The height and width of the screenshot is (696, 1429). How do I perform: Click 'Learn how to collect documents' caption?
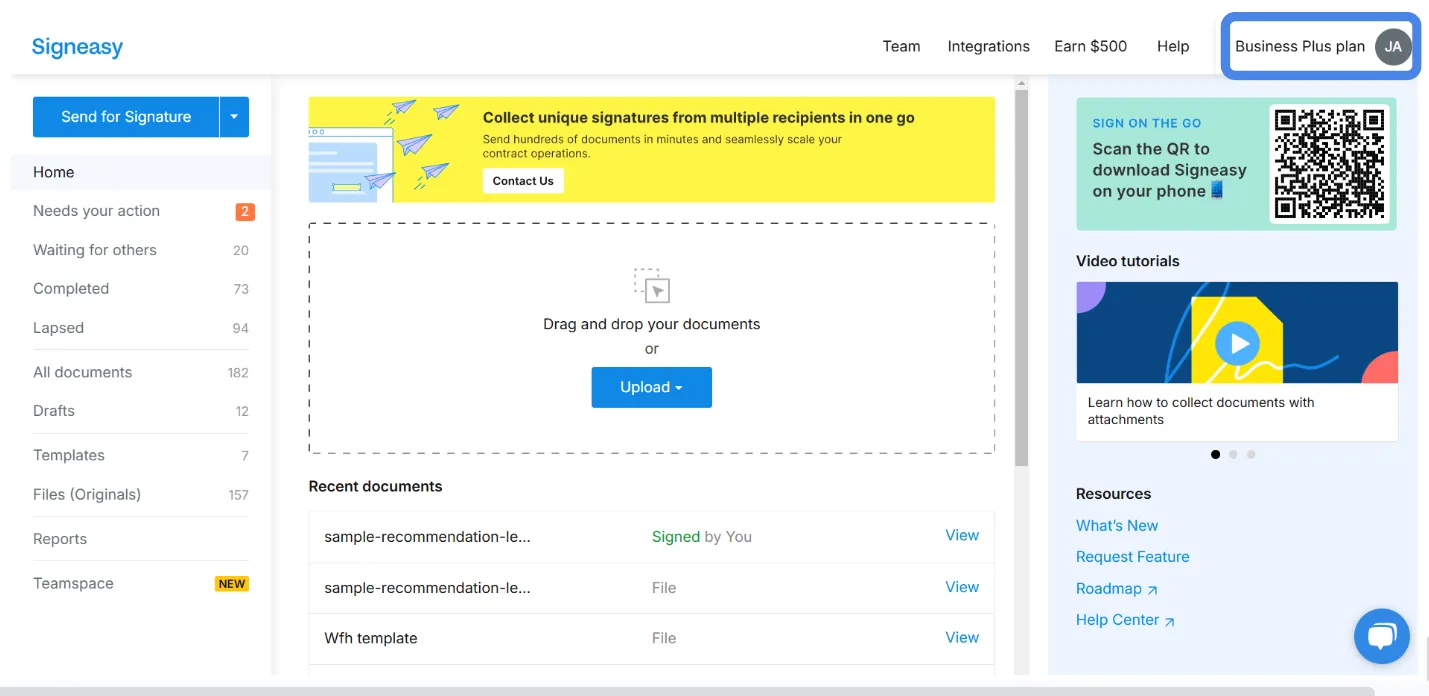click(x=1201, y=411)
